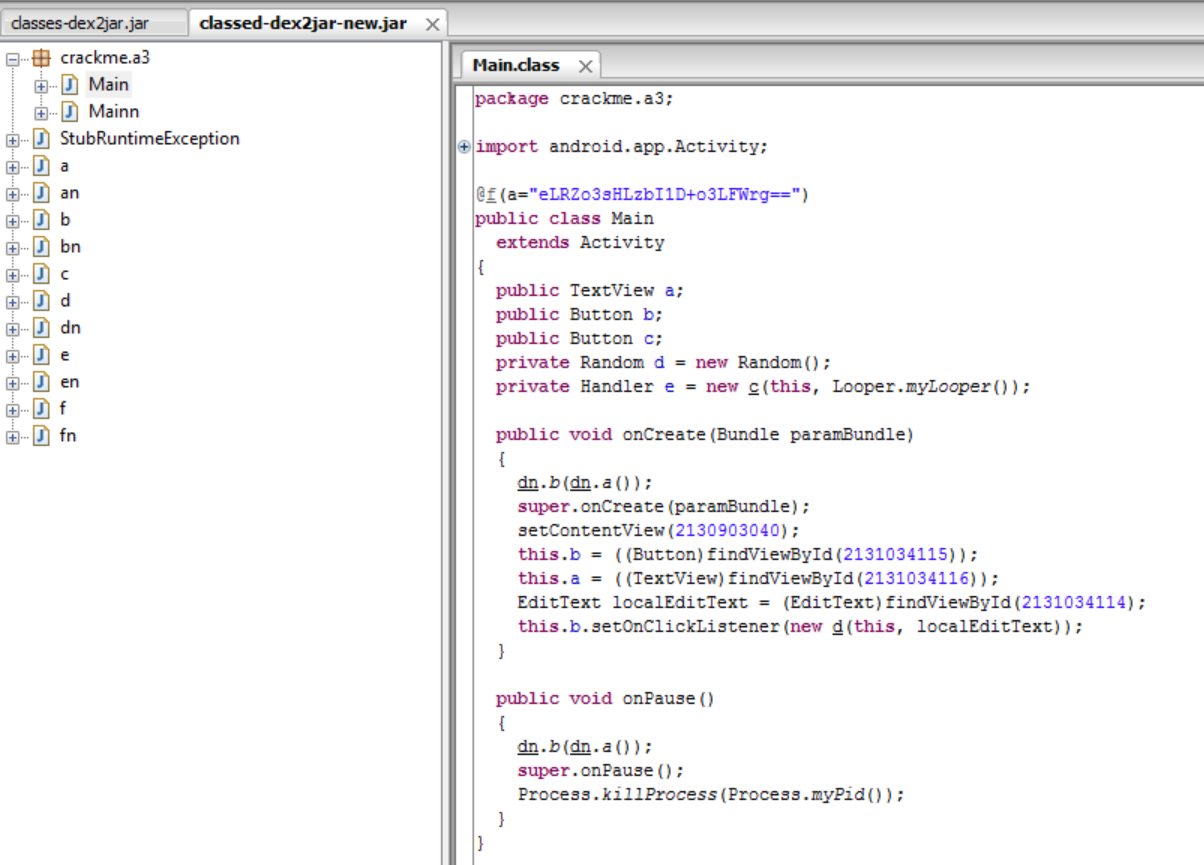Click the Process.killProcess line
The image size is (1204, 865).
[x=710, y=795]
